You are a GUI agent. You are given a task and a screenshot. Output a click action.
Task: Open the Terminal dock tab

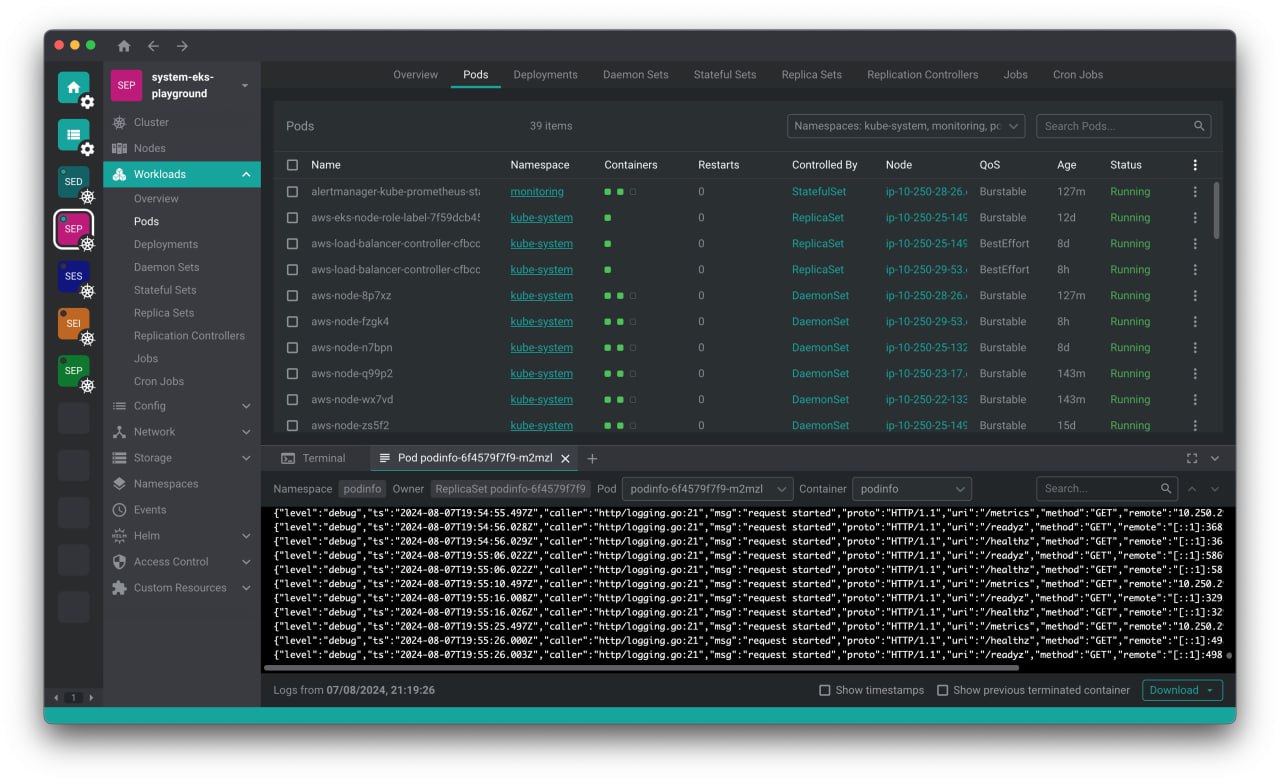point(314,458)
